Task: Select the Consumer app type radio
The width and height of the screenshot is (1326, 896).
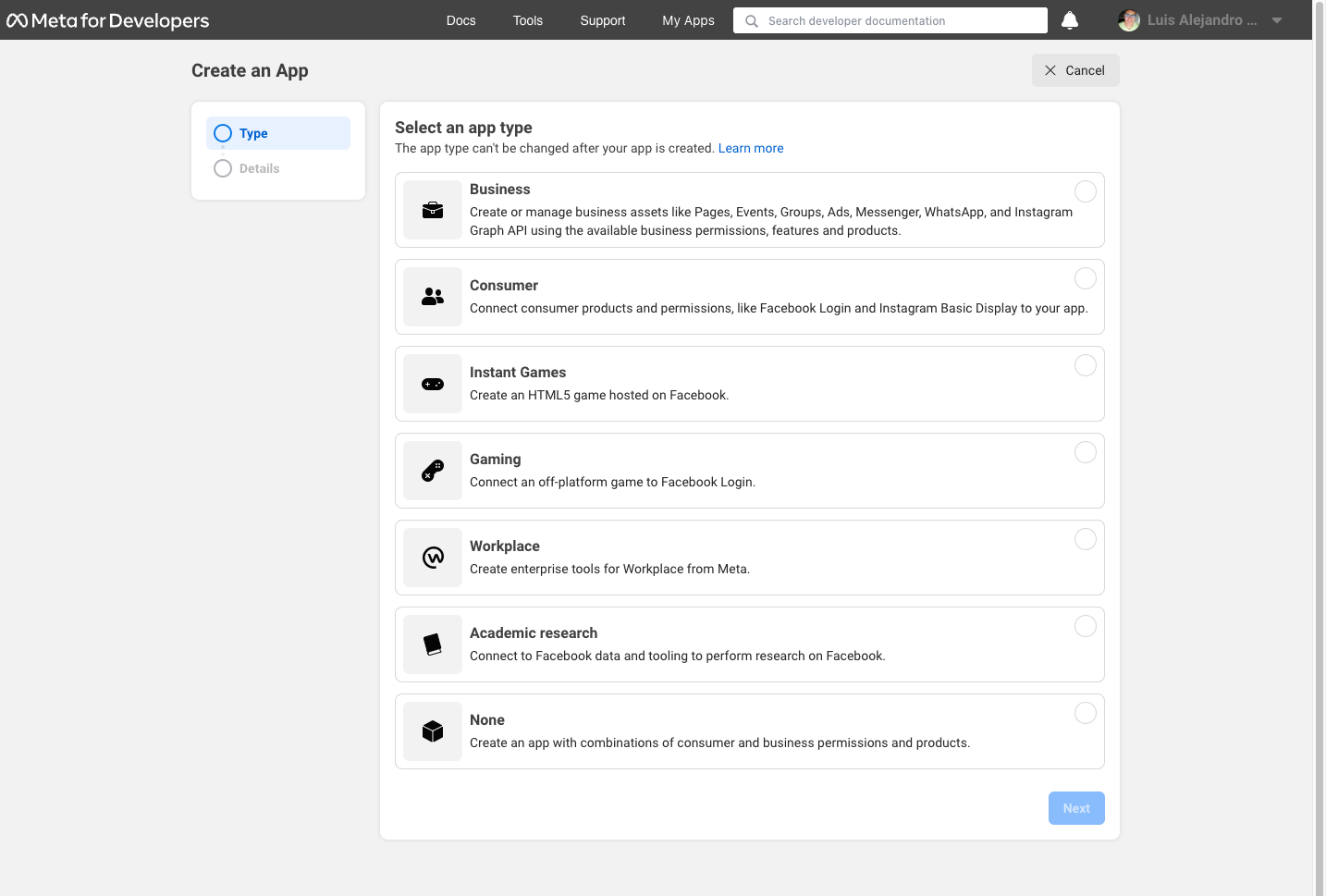Action: click(x=1086, y=278)
